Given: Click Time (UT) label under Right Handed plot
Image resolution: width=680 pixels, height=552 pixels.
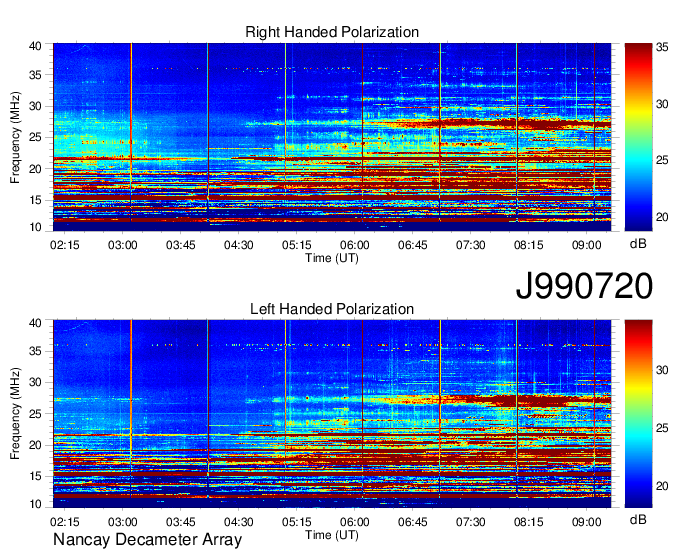Looking at the screenshot, I should tap(332, 258).
